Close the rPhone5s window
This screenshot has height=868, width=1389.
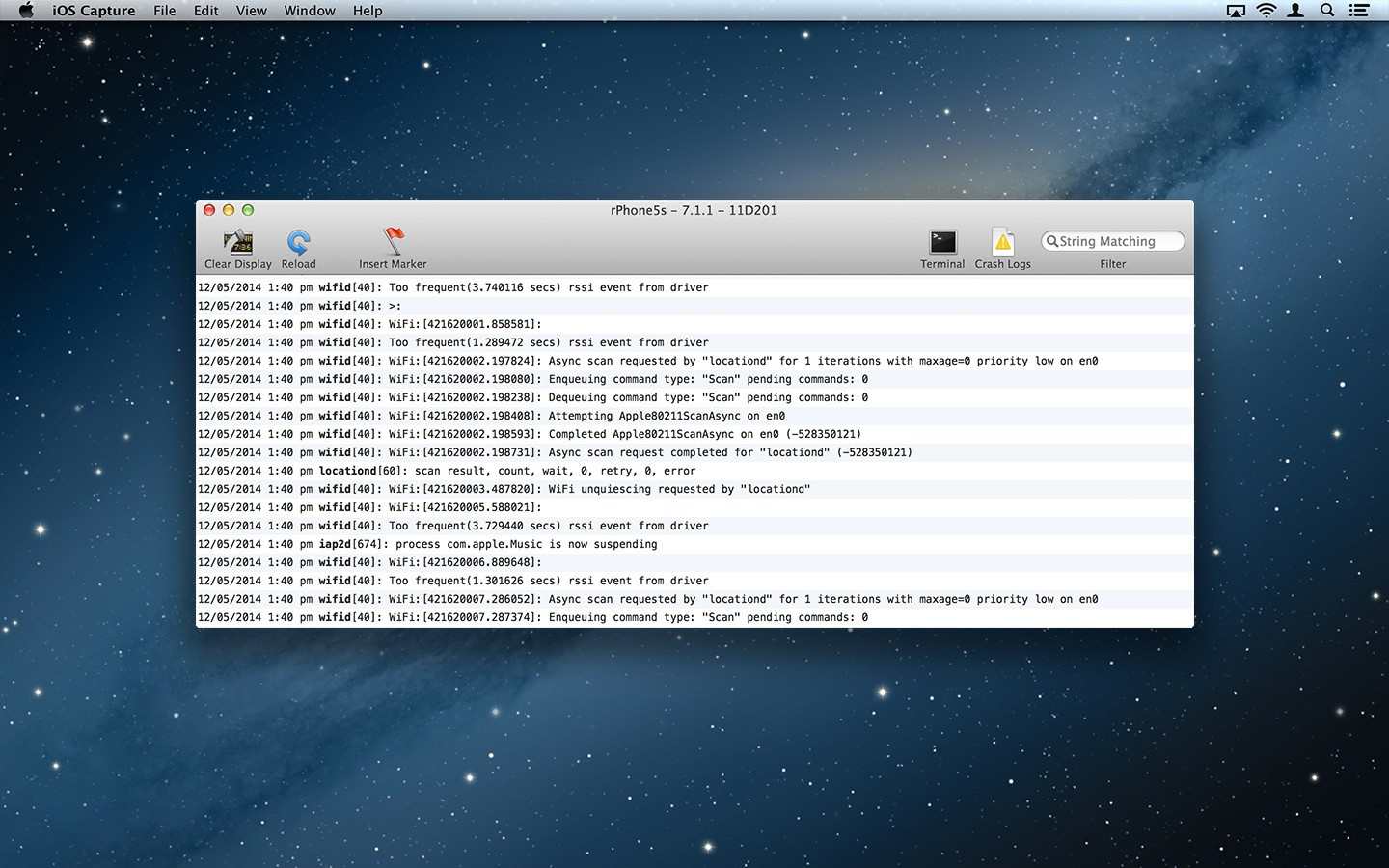[x=209, y=210]
